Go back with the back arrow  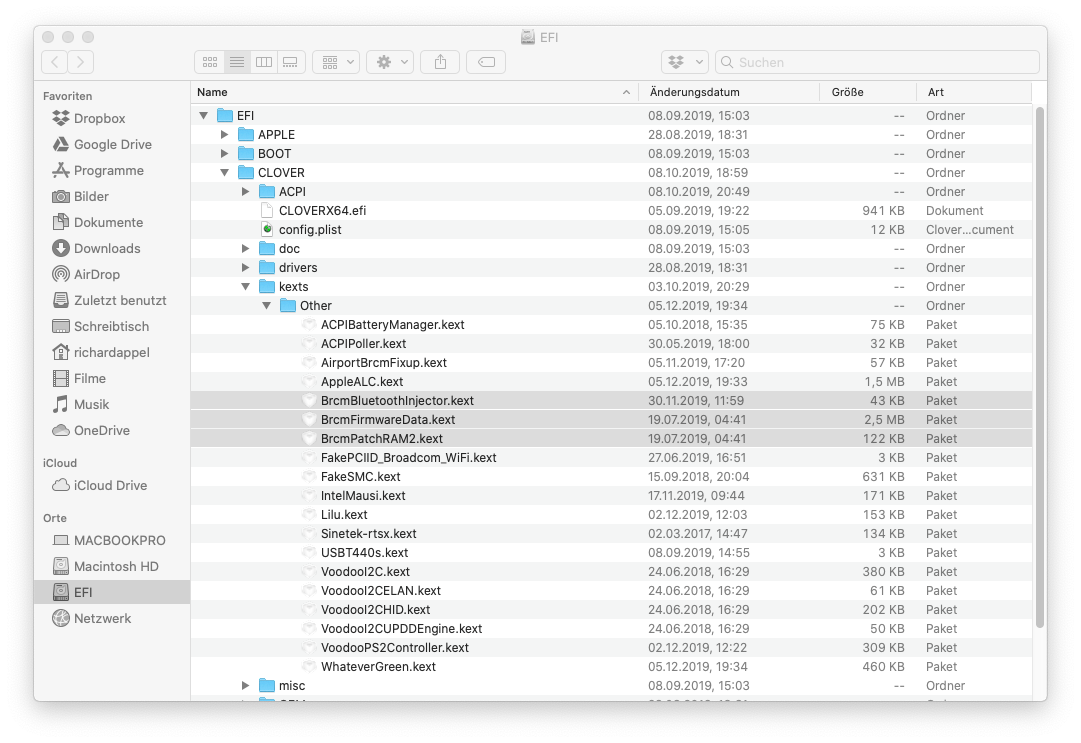tap(54, 62)
